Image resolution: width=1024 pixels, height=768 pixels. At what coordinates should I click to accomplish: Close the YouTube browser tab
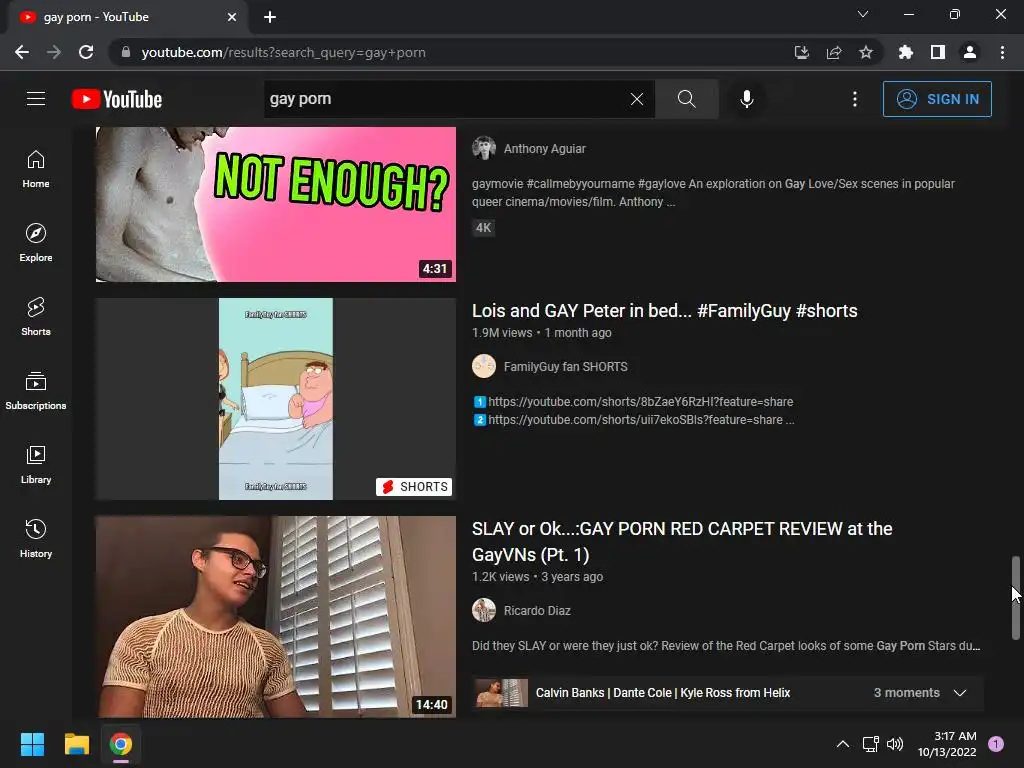tap(232, 17)
